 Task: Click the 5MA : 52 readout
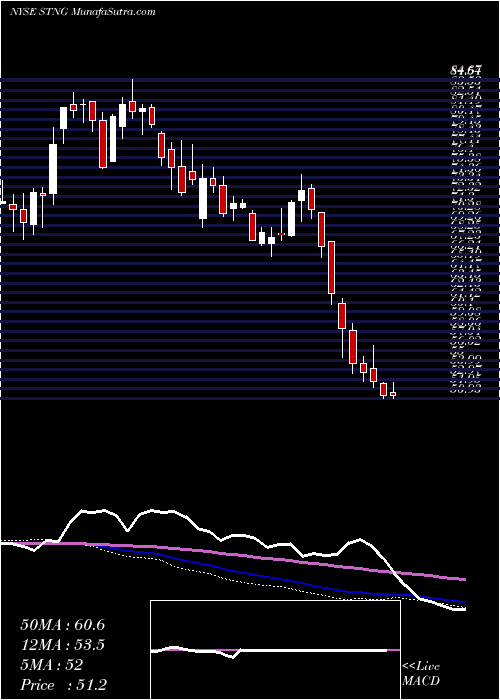[52, 665]
